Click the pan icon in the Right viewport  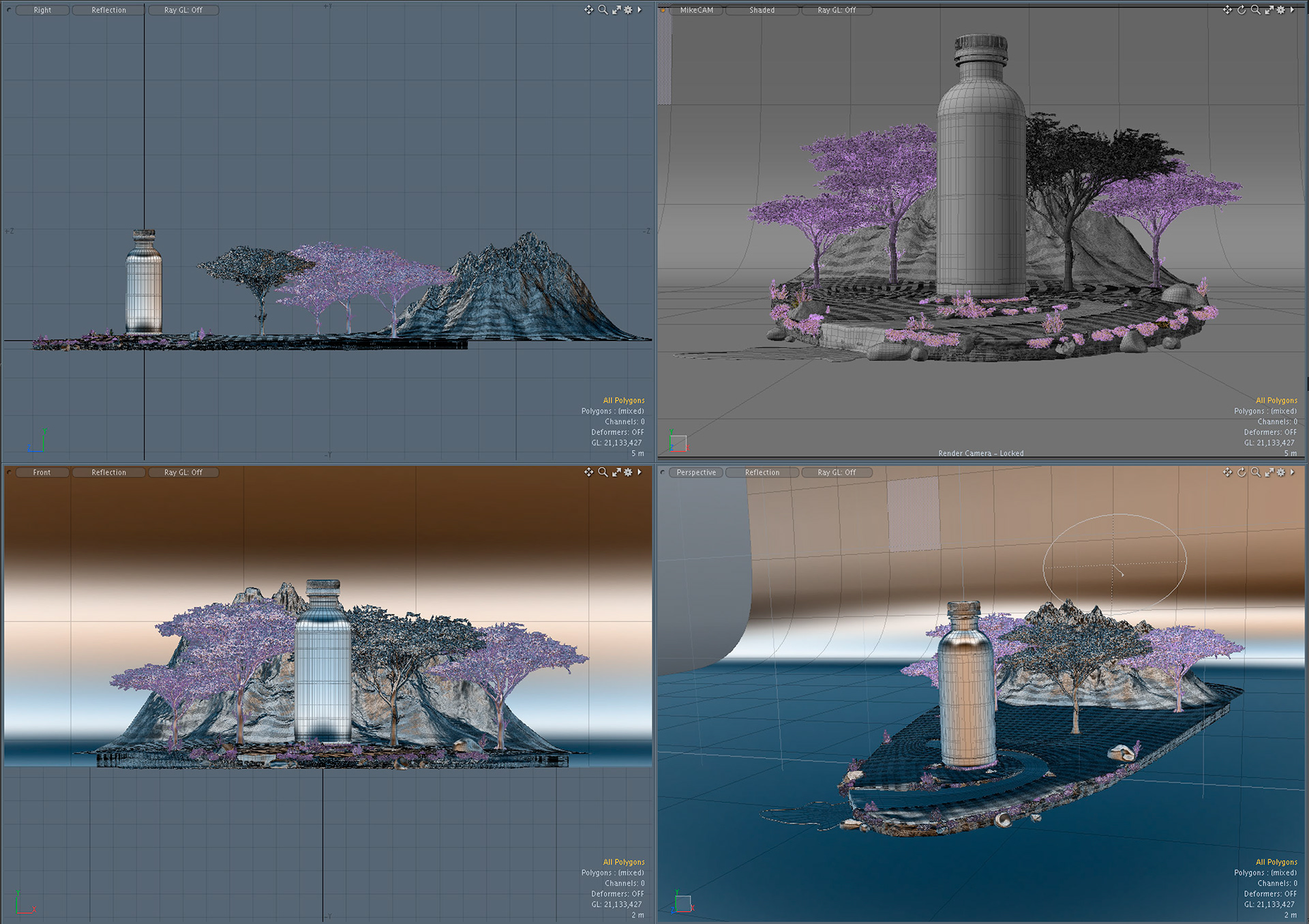point(588,10)
